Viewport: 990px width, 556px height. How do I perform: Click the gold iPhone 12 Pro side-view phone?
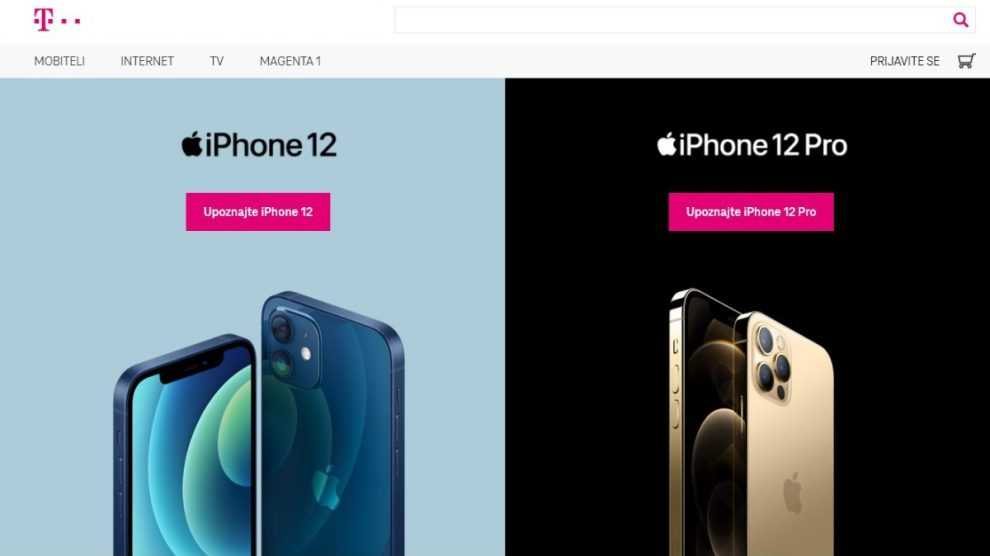[x=702, y=422]
